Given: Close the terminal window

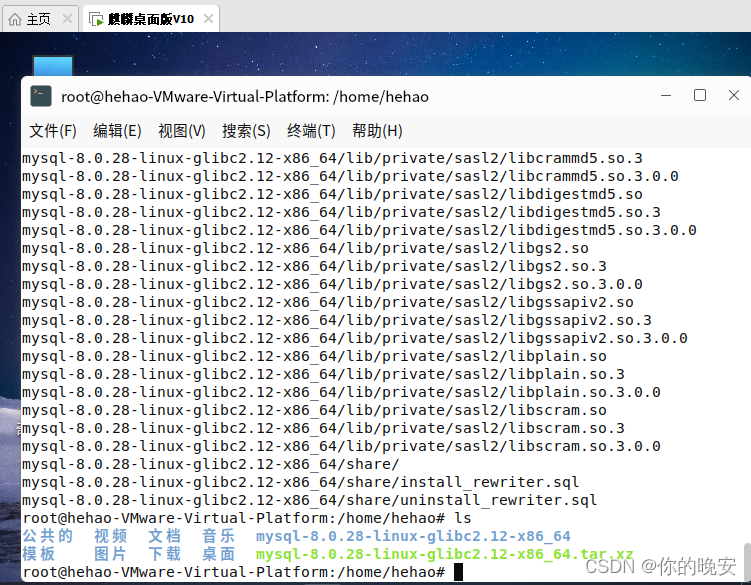Looking at the screenshot, I should 734,95.
